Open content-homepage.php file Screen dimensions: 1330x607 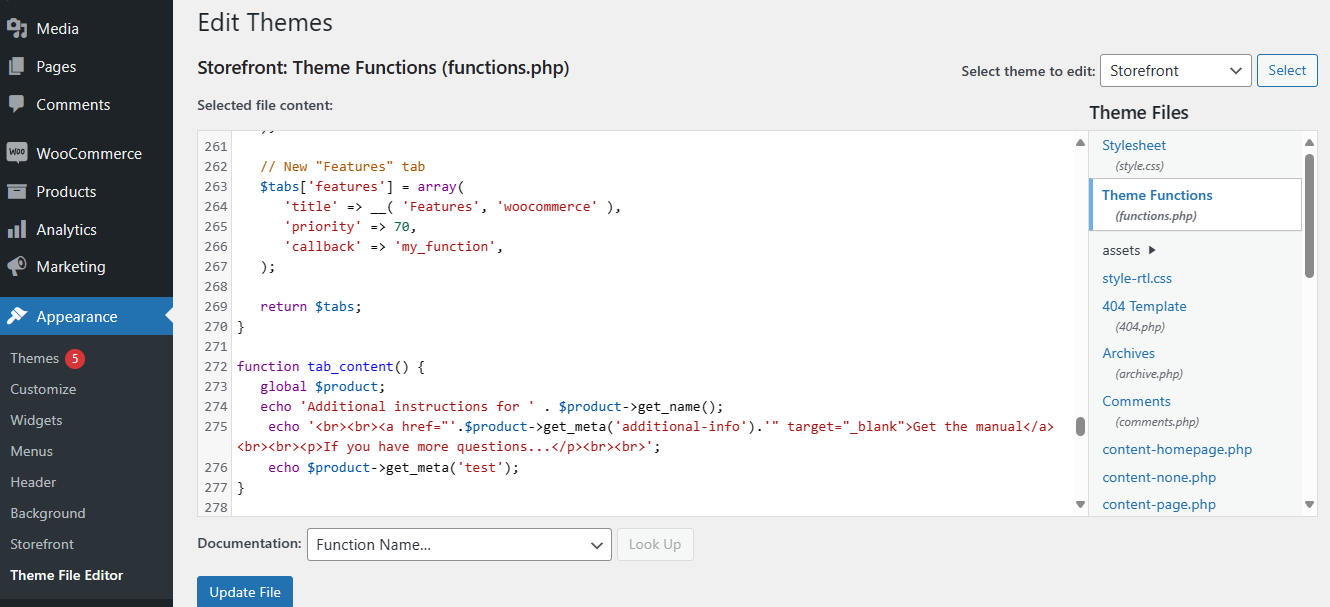pos(1177,449)
